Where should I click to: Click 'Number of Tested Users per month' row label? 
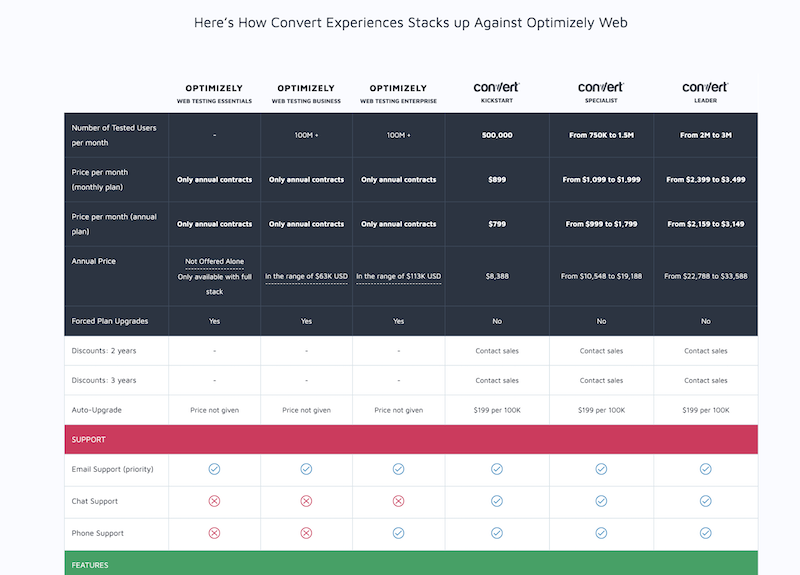click(x=114, y=135)
